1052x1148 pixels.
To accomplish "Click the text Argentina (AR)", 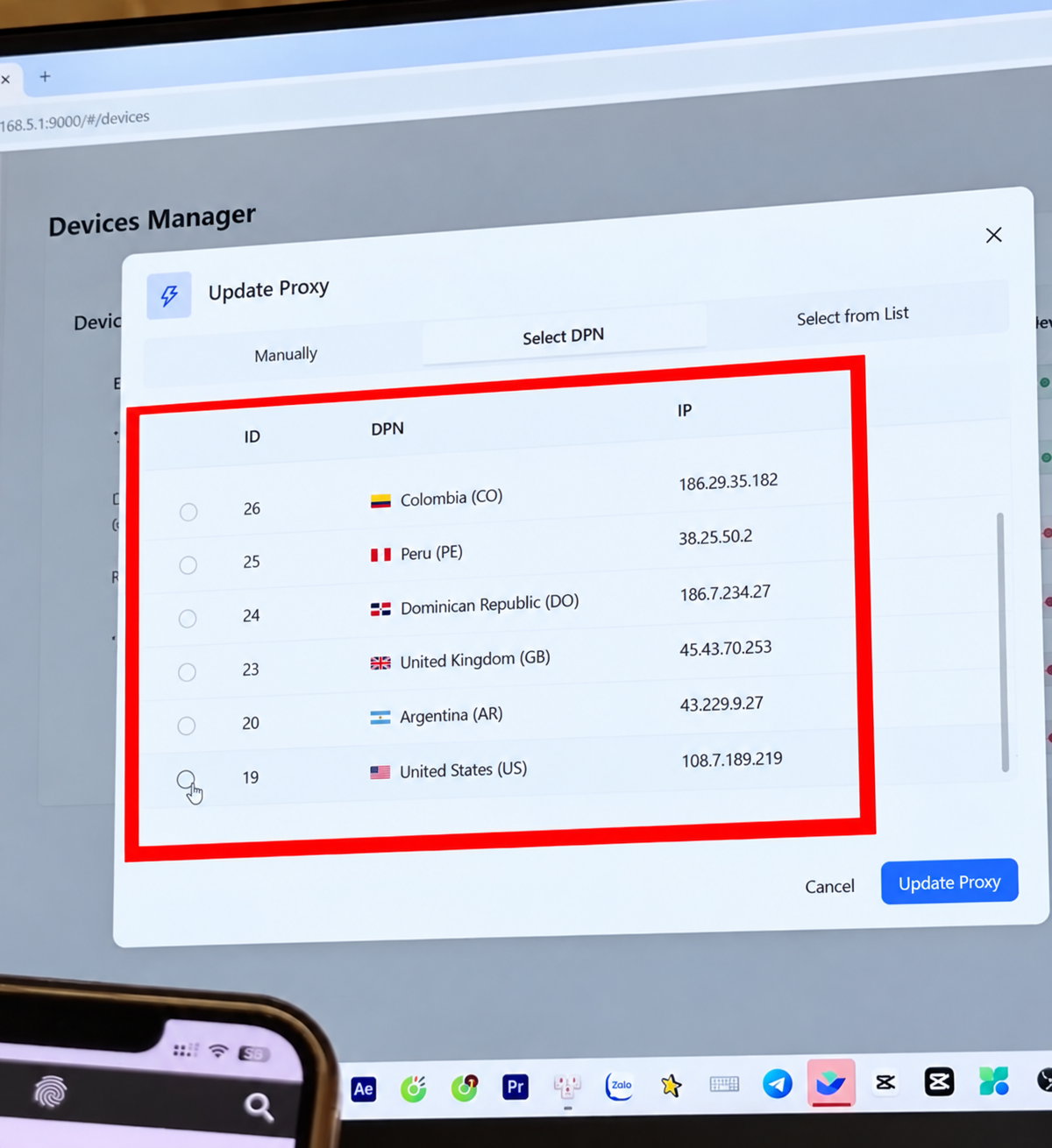I will pos(451,715).
